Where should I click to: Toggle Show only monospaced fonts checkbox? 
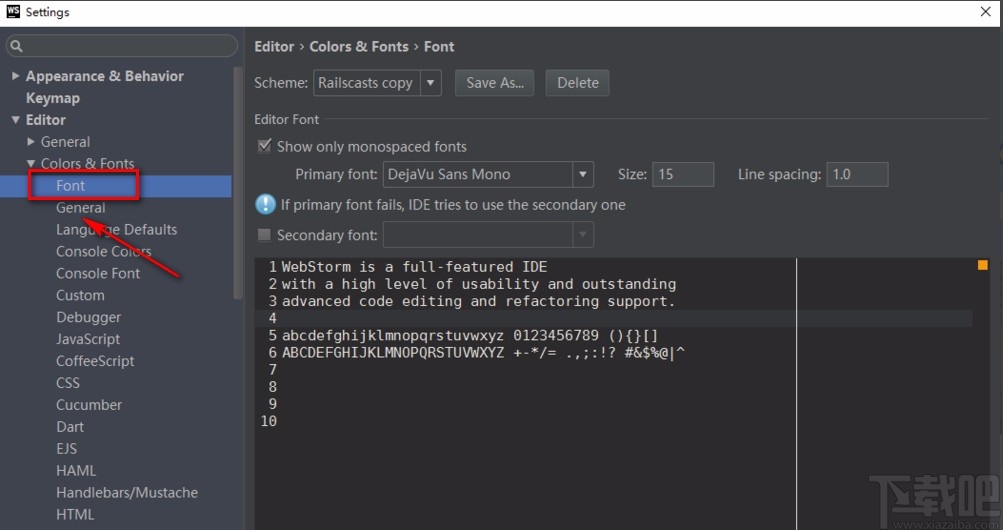click(265, 146)
